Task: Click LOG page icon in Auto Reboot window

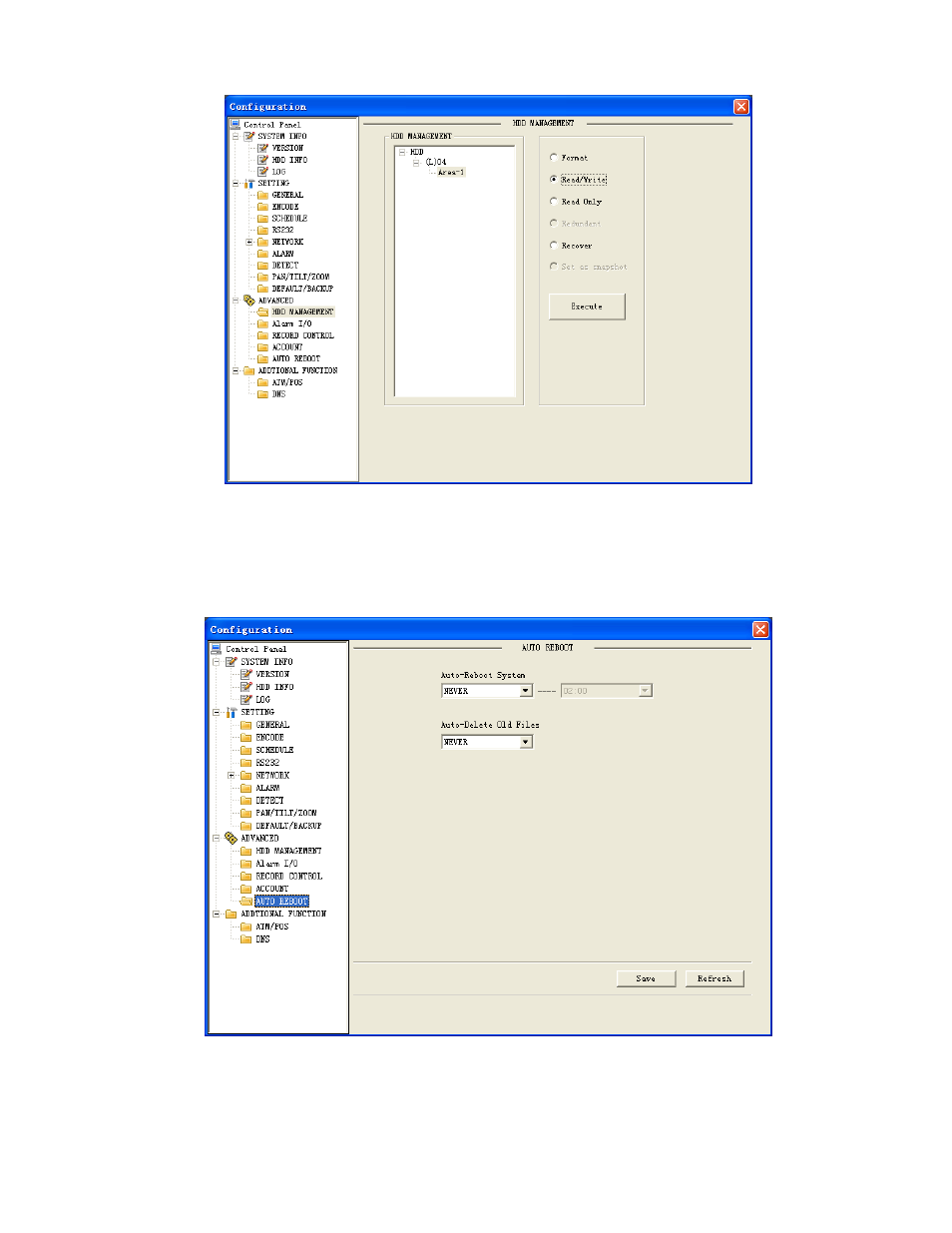Action: click(x=246, y=699)
